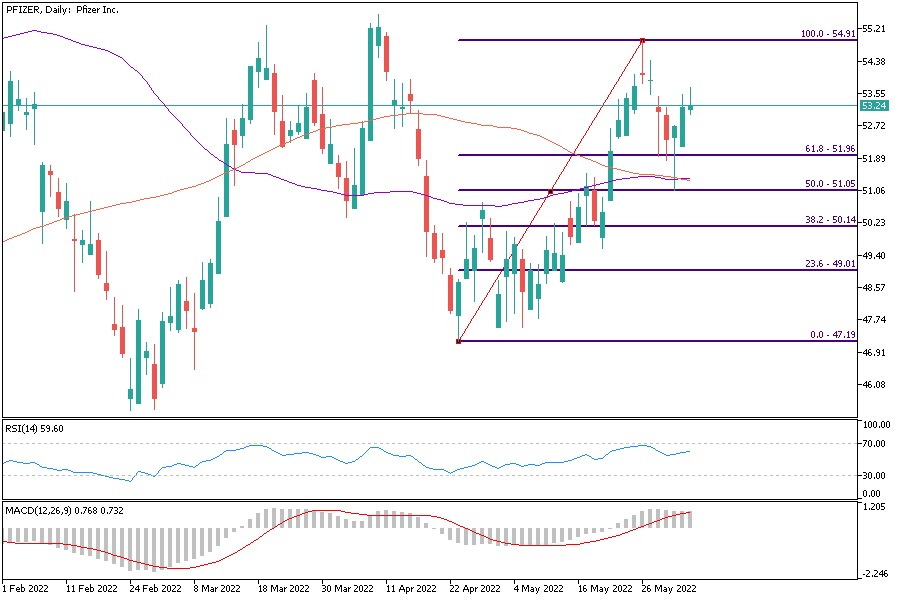Click the 100.0 - 54.91 Fibonacci label
The height and width of the screenshot is (600, 900).
pos(827,34)
